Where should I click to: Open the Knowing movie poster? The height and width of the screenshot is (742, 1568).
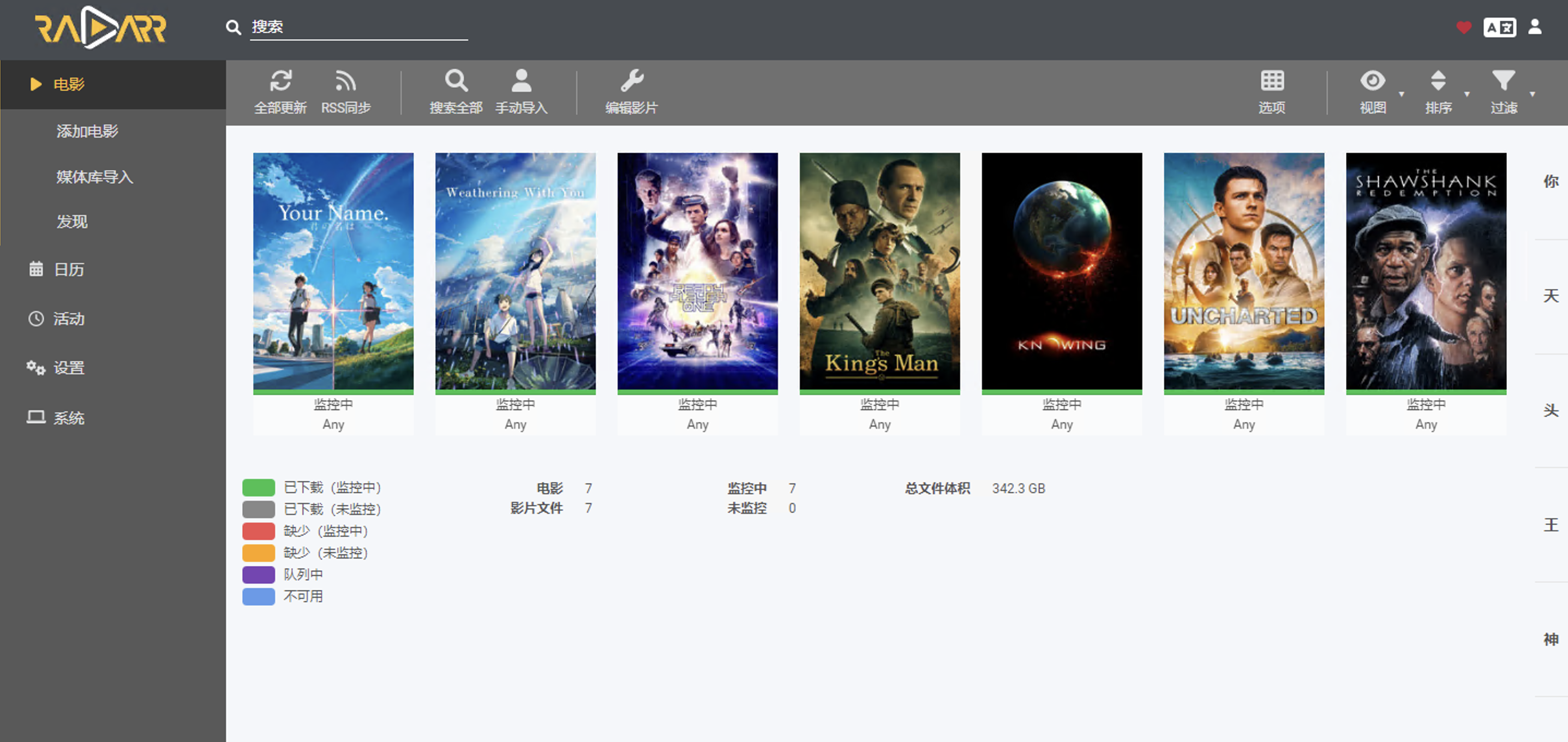pyautogui.click(x=1062, y=271)
